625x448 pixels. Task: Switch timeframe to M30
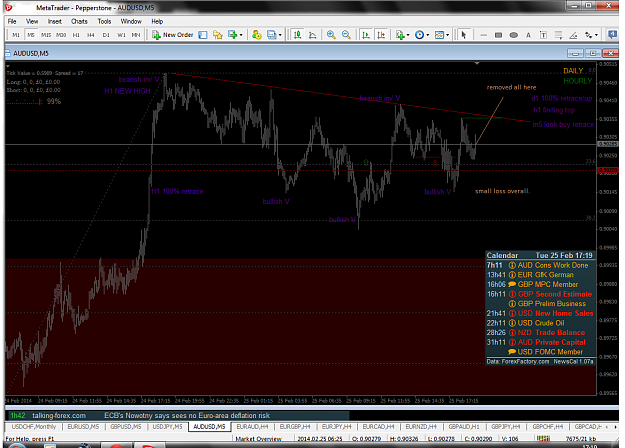[61, 35]
